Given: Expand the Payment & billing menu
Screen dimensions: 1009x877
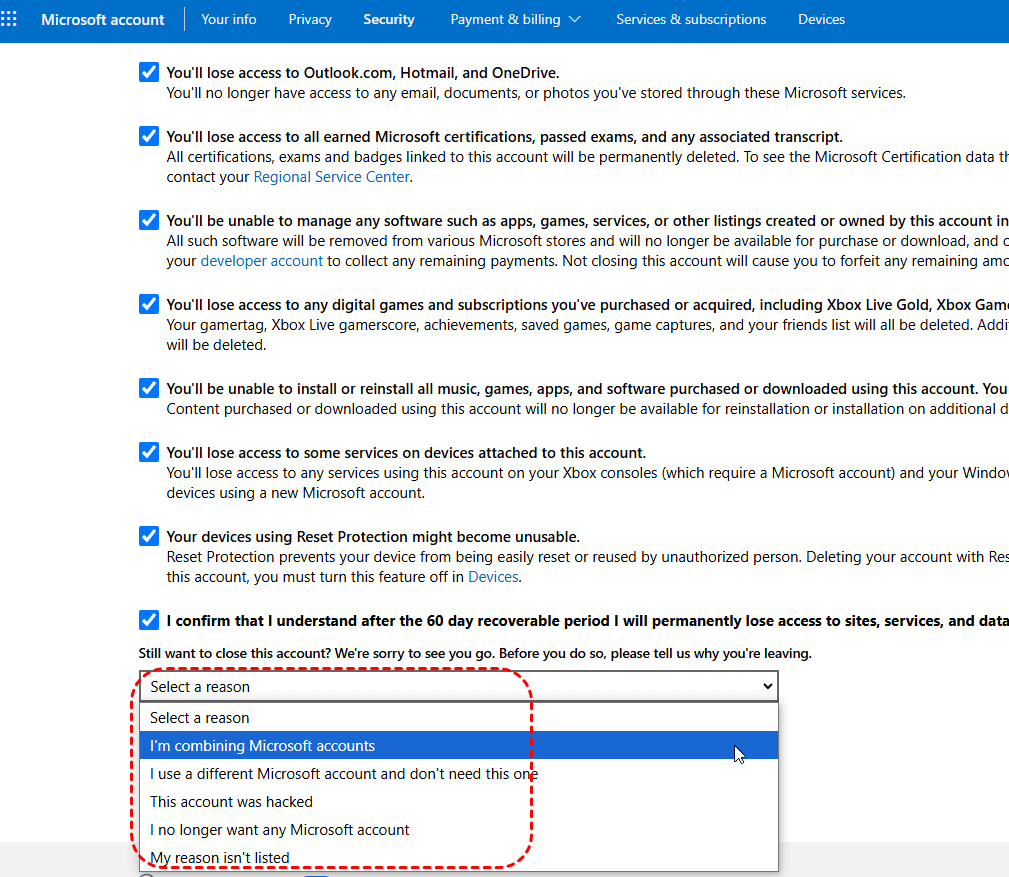Looking at the screenshot, I should click(x=515, y=19).
